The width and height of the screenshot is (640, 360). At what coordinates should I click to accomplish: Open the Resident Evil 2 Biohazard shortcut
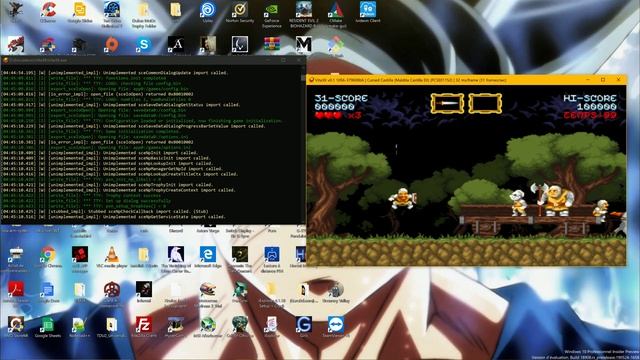click(304, 14)
